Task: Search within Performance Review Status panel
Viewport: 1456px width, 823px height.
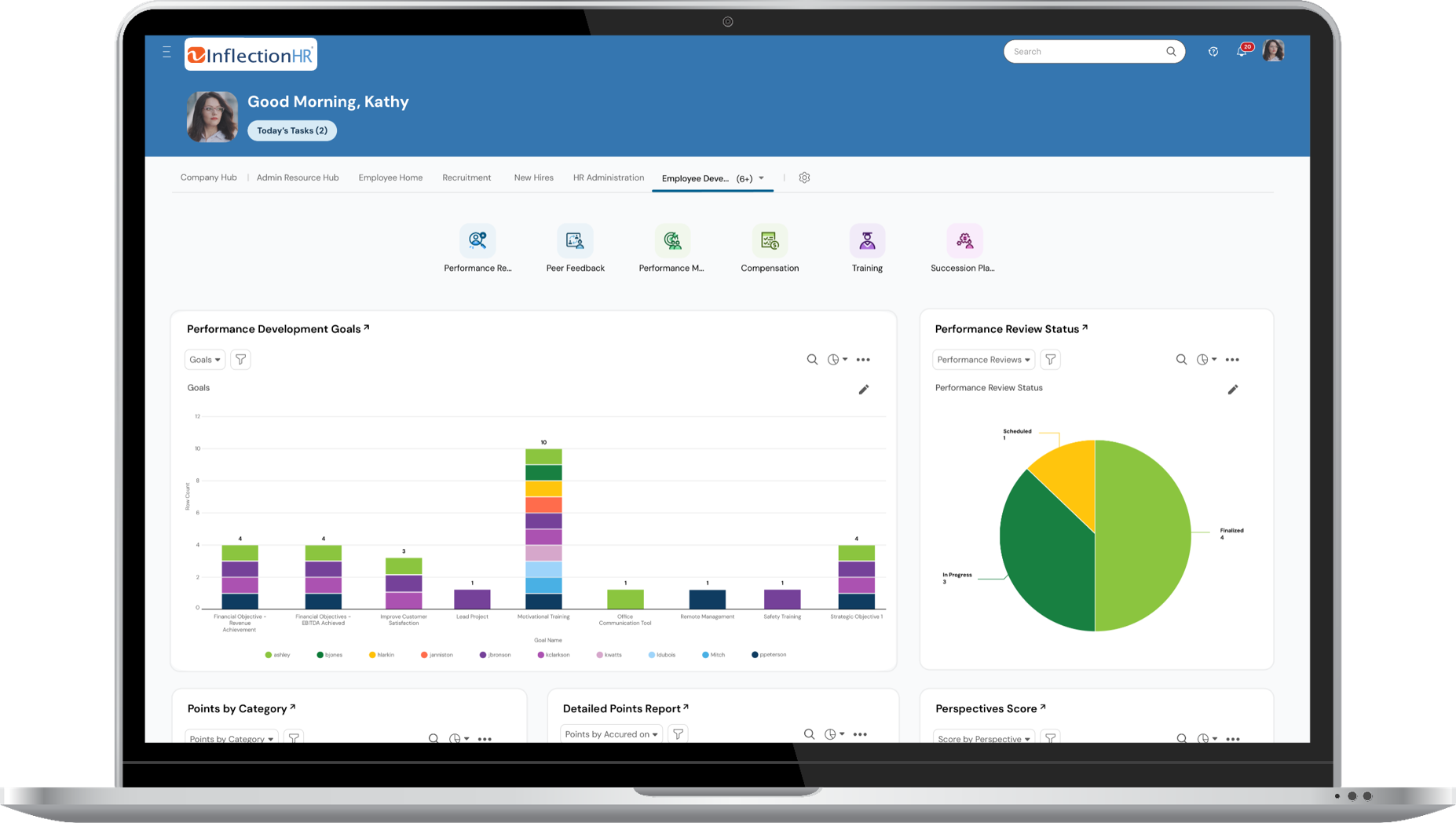Action: [1181, 360]
